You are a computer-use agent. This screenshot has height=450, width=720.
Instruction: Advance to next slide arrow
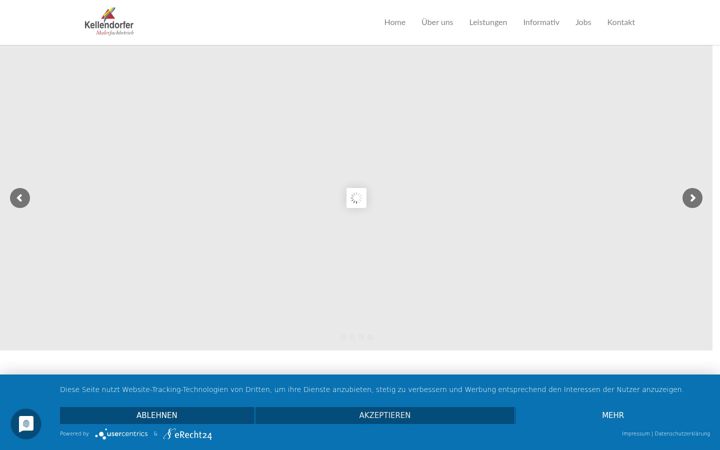coord(692,198)
